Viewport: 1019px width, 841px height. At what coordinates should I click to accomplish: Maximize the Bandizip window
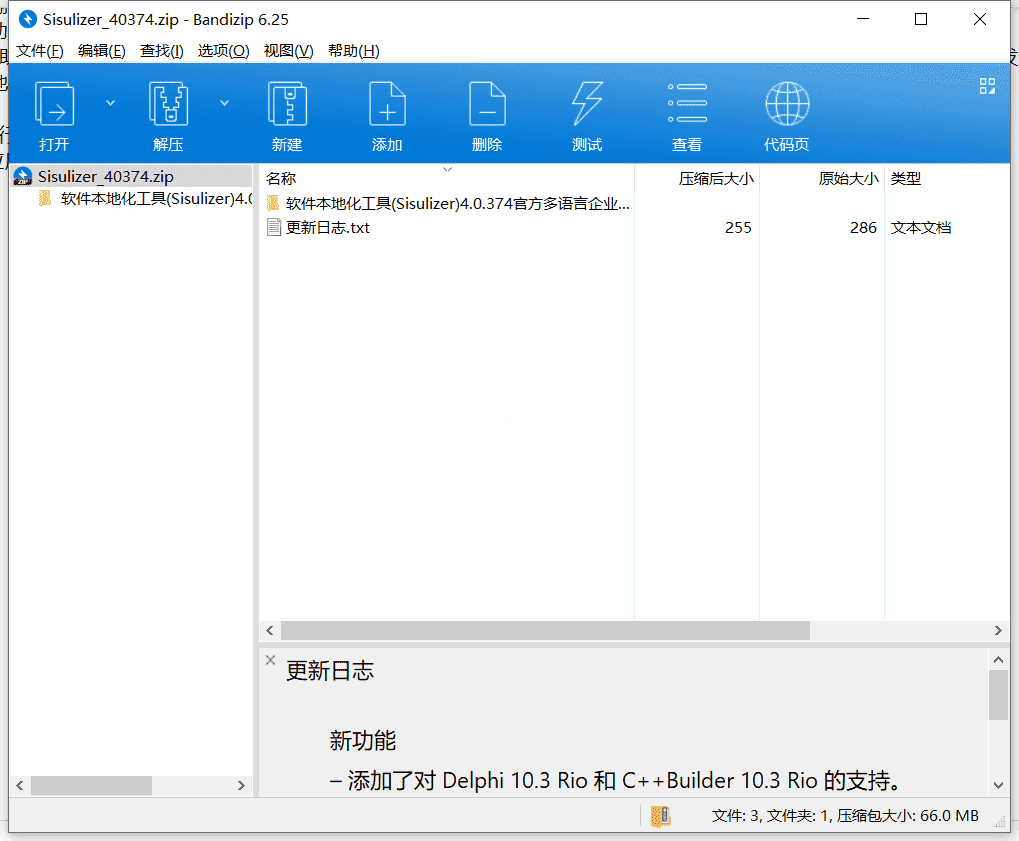pyautogui.click(x=921, y=19)
